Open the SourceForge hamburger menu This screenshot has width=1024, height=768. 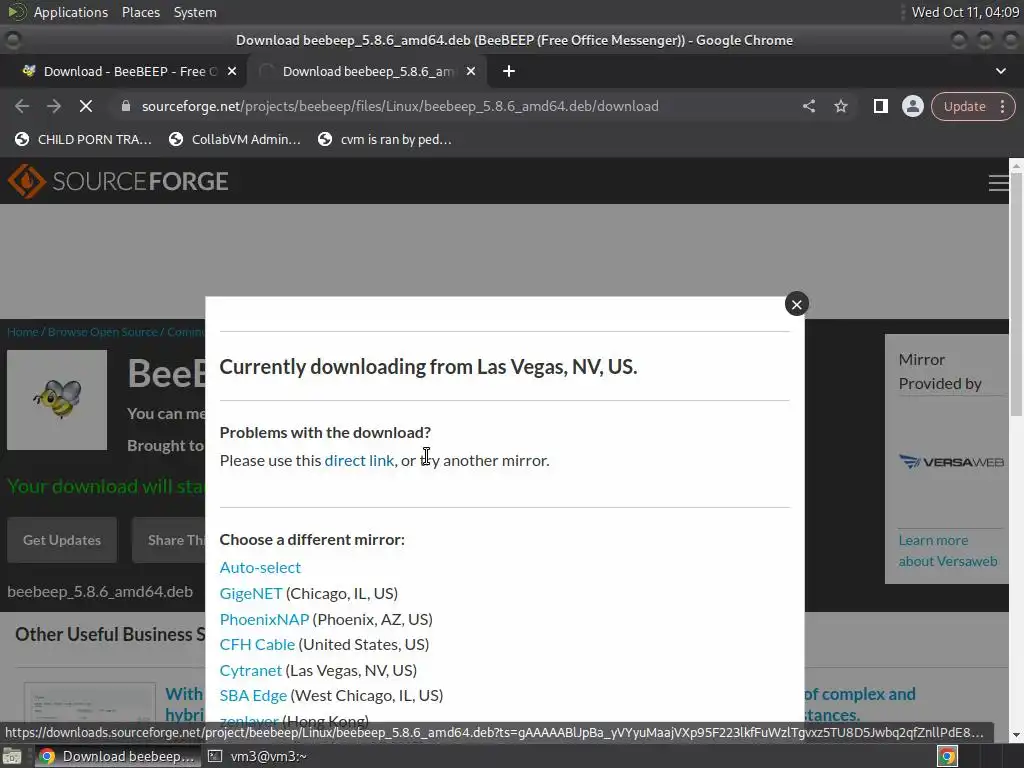click(999, 184)
